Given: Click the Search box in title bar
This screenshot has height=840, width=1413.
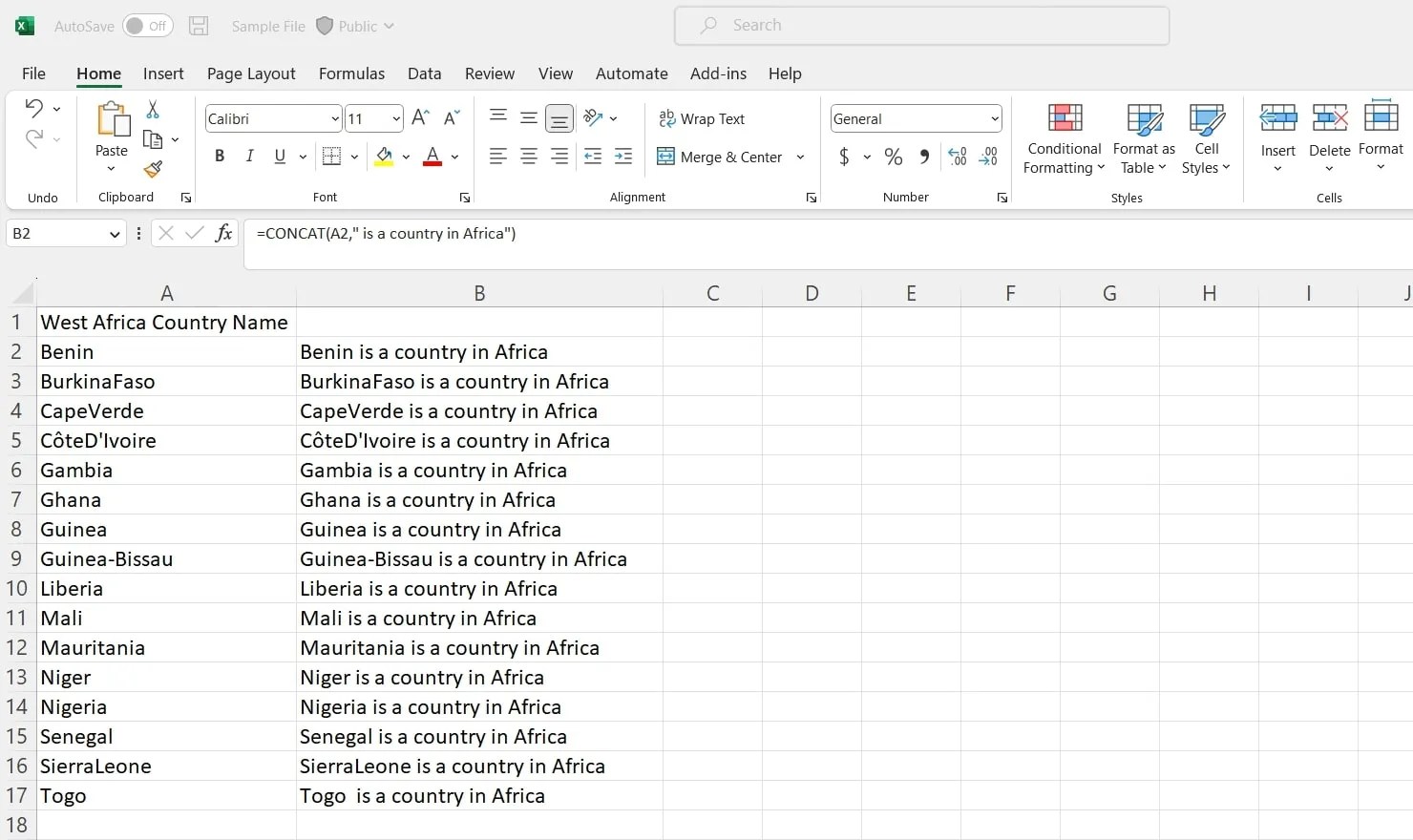Looking at the screenshot, I should tap(921, 26).
